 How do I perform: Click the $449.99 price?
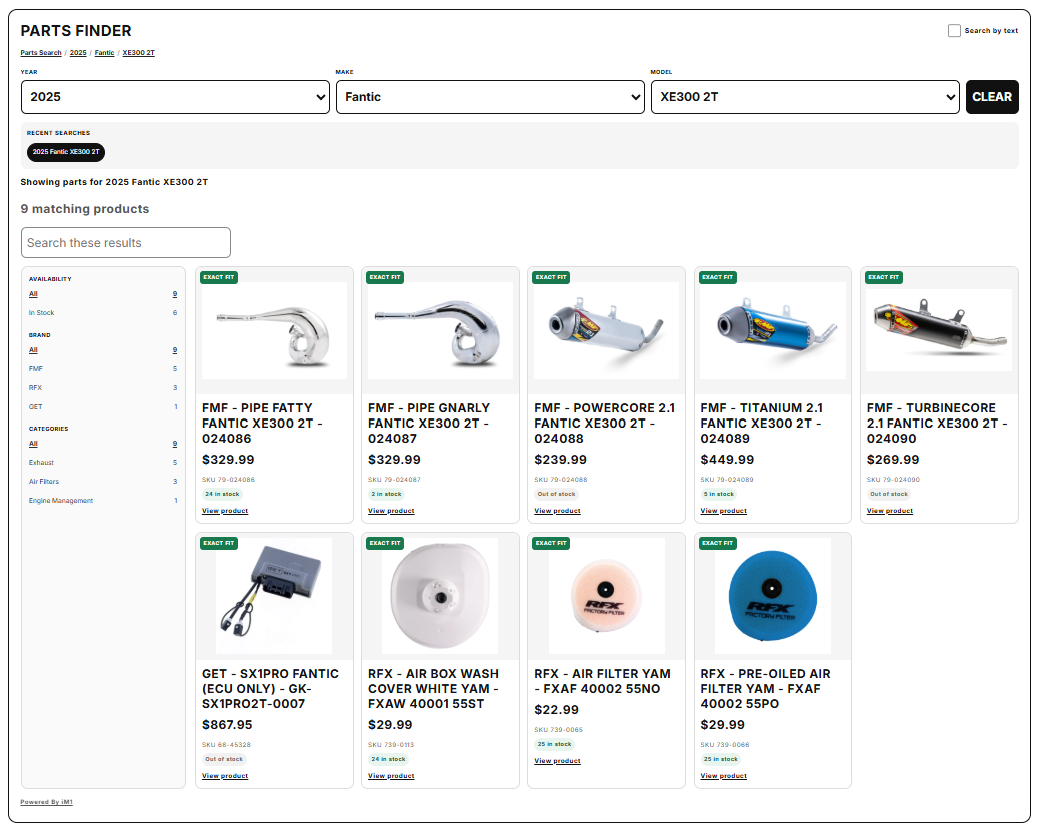(727, 460)
